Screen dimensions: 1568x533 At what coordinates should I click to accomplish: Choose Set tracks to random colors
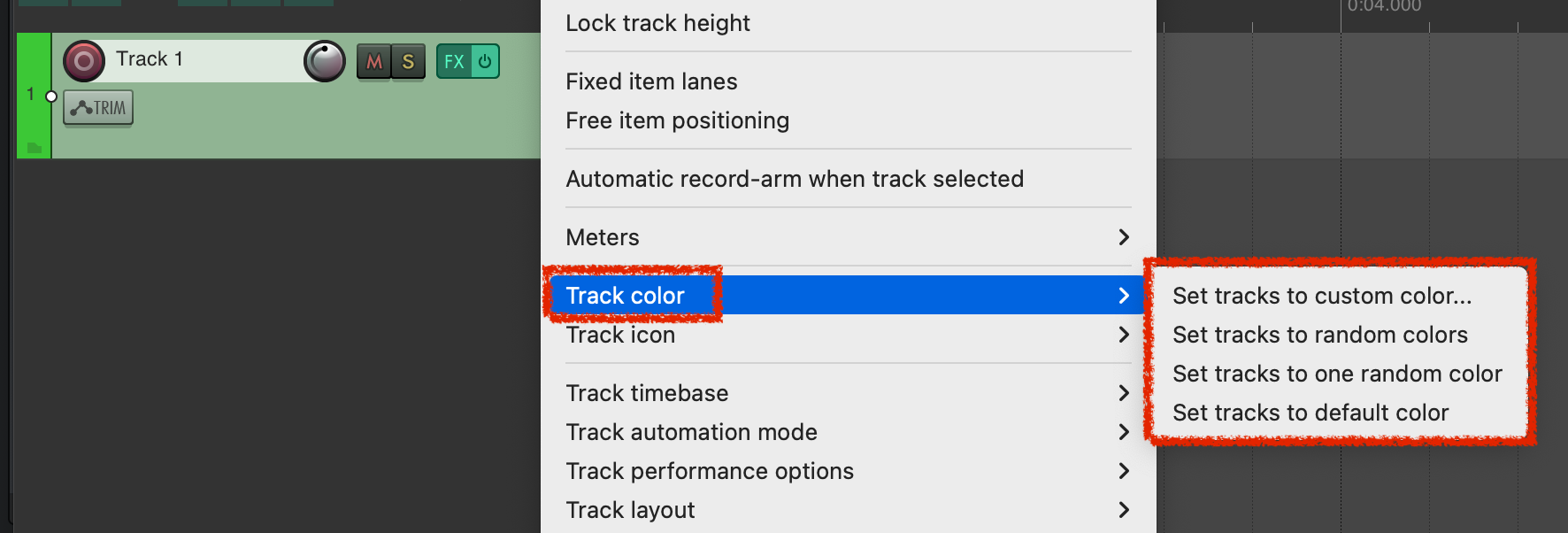[1319, 335]
